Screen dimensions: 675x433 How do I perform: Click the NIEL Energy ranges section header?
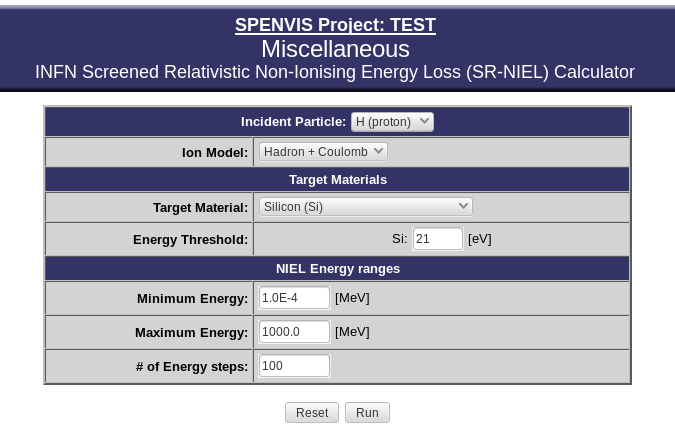pyautogui.click(x=338, y=269)
